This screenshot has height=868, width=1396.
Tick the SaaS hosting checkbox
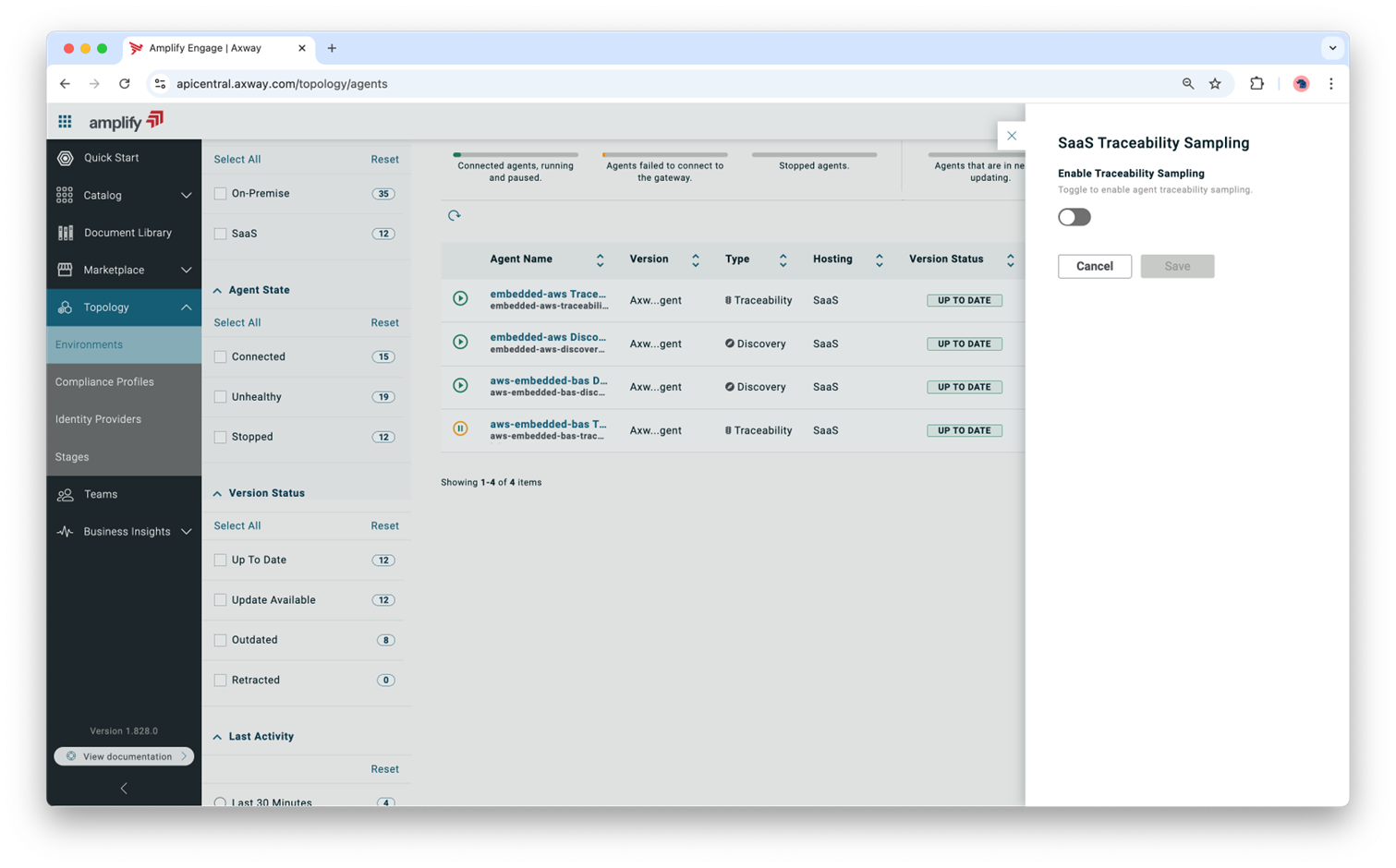pos(221,234)
